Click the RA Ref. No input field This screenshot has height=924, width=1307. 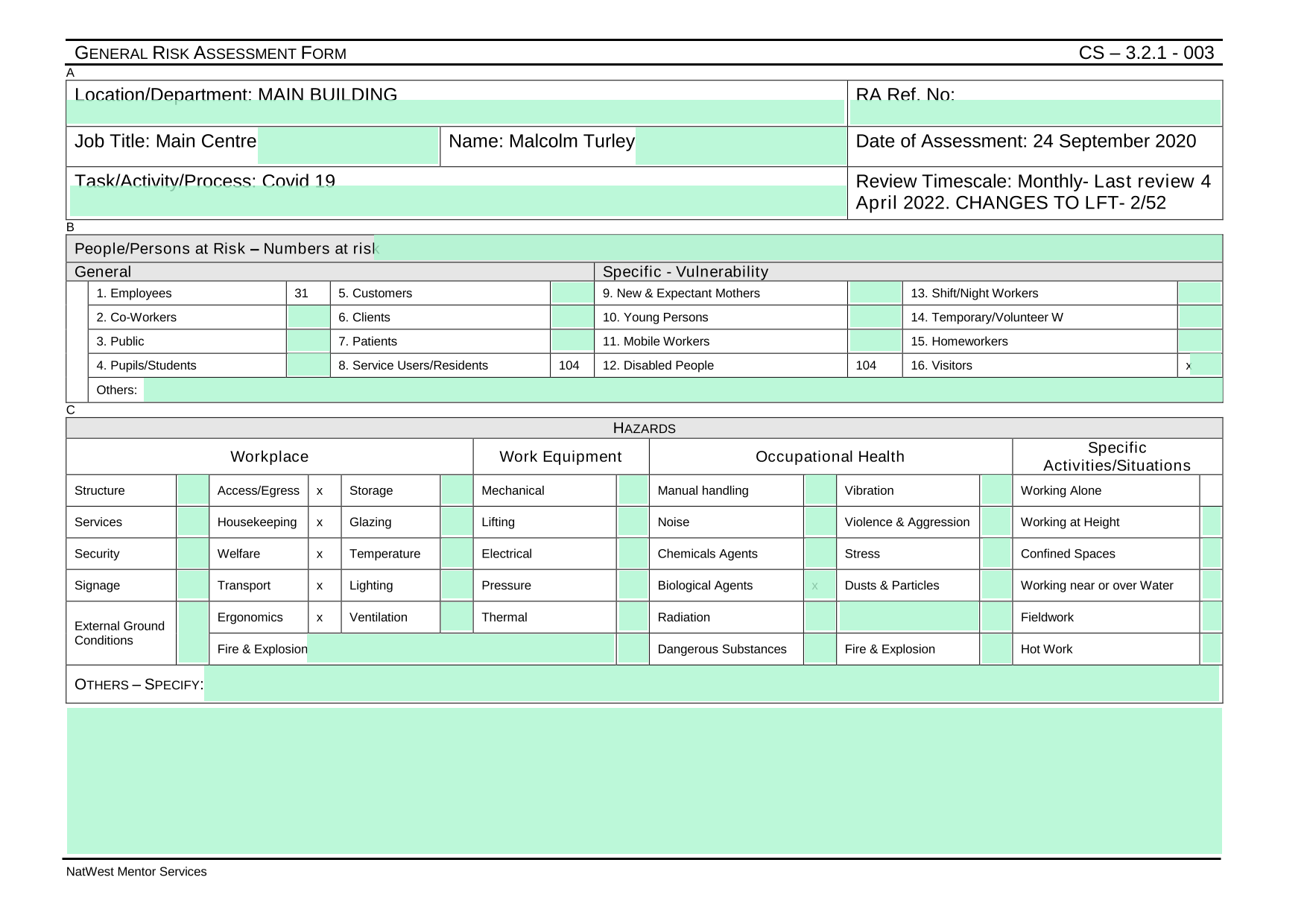point(1035,112)
